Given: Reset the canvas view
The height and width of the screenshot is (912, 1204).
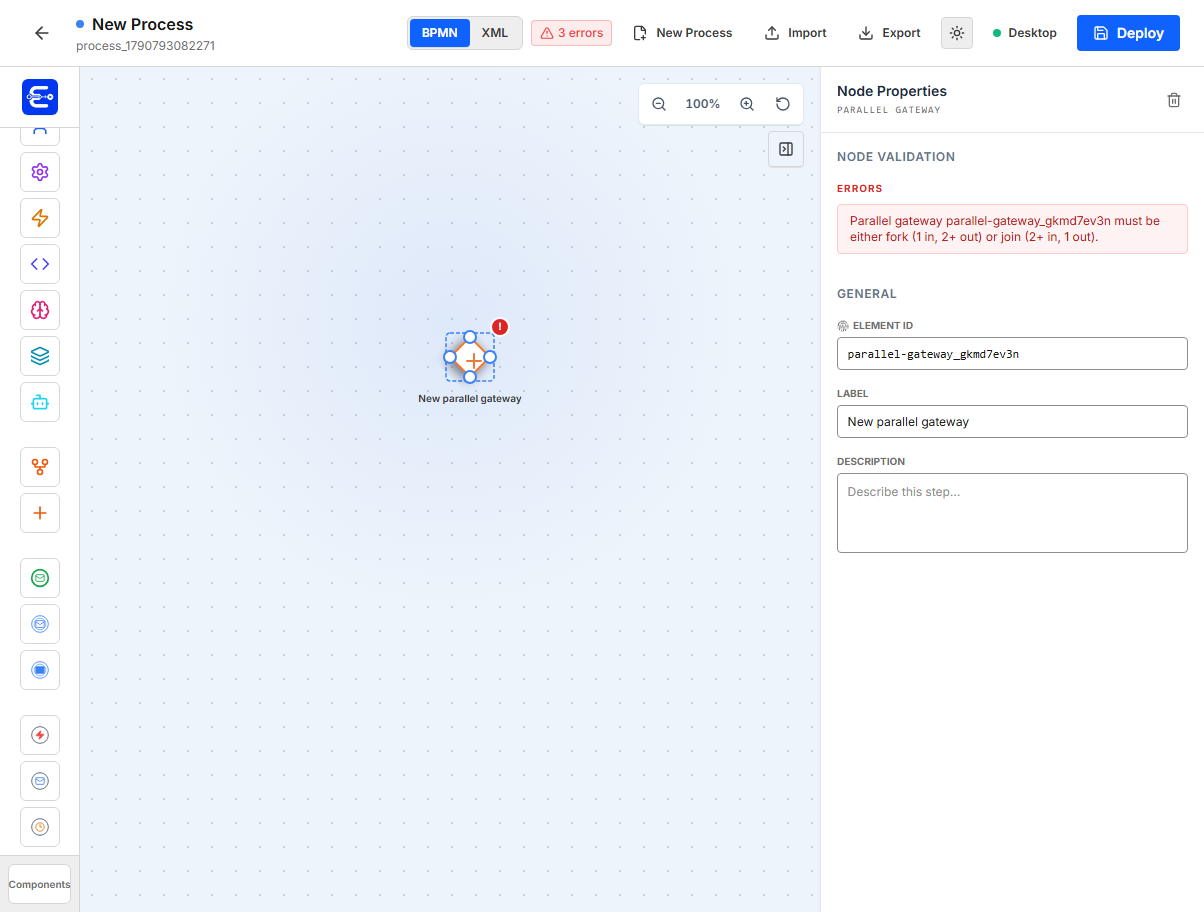Looking at the screenshot, I should (783, 104).
